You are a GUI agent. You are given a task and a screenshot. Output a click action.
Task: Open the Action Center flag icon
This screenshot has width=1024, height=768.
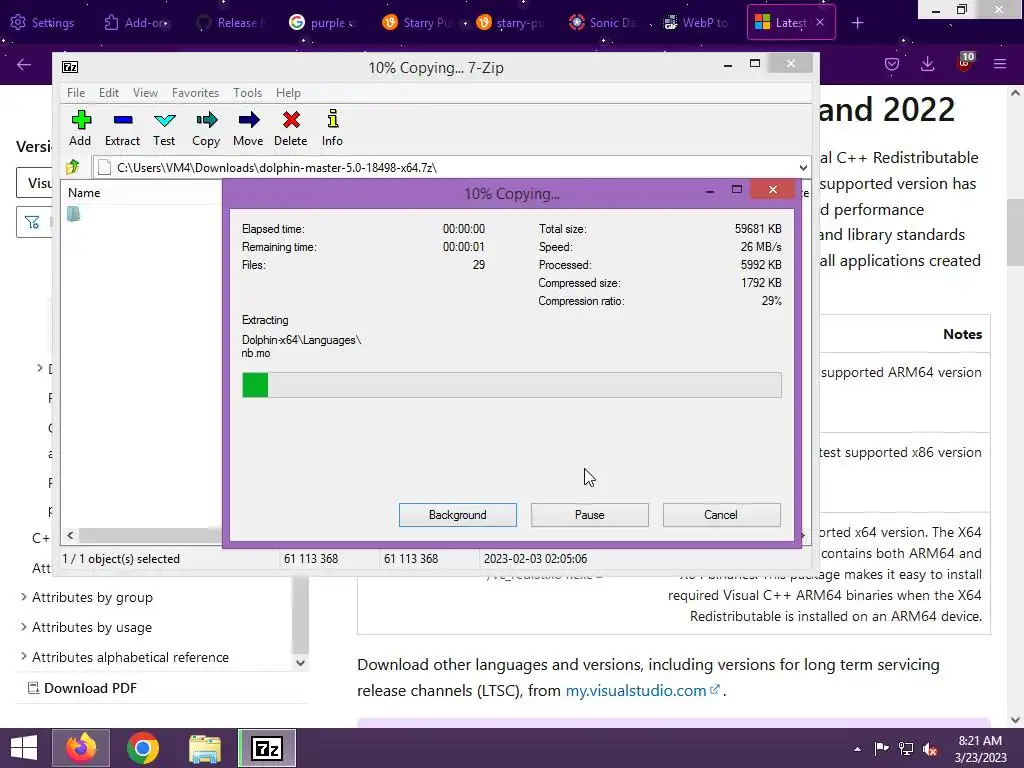881,749
